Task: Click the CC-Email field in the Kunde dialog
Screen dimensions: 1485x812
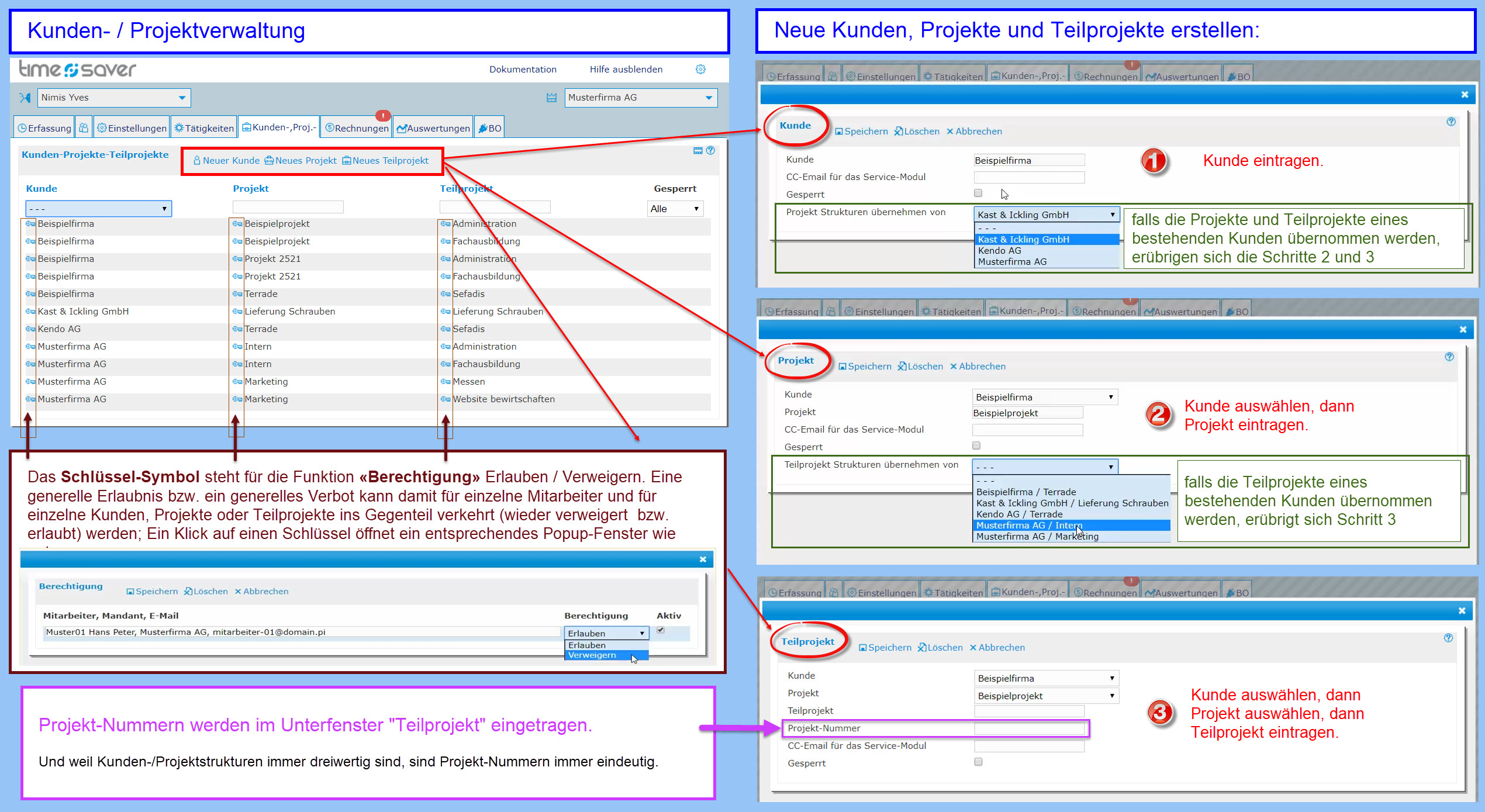Action: [x=1028, y=177]
